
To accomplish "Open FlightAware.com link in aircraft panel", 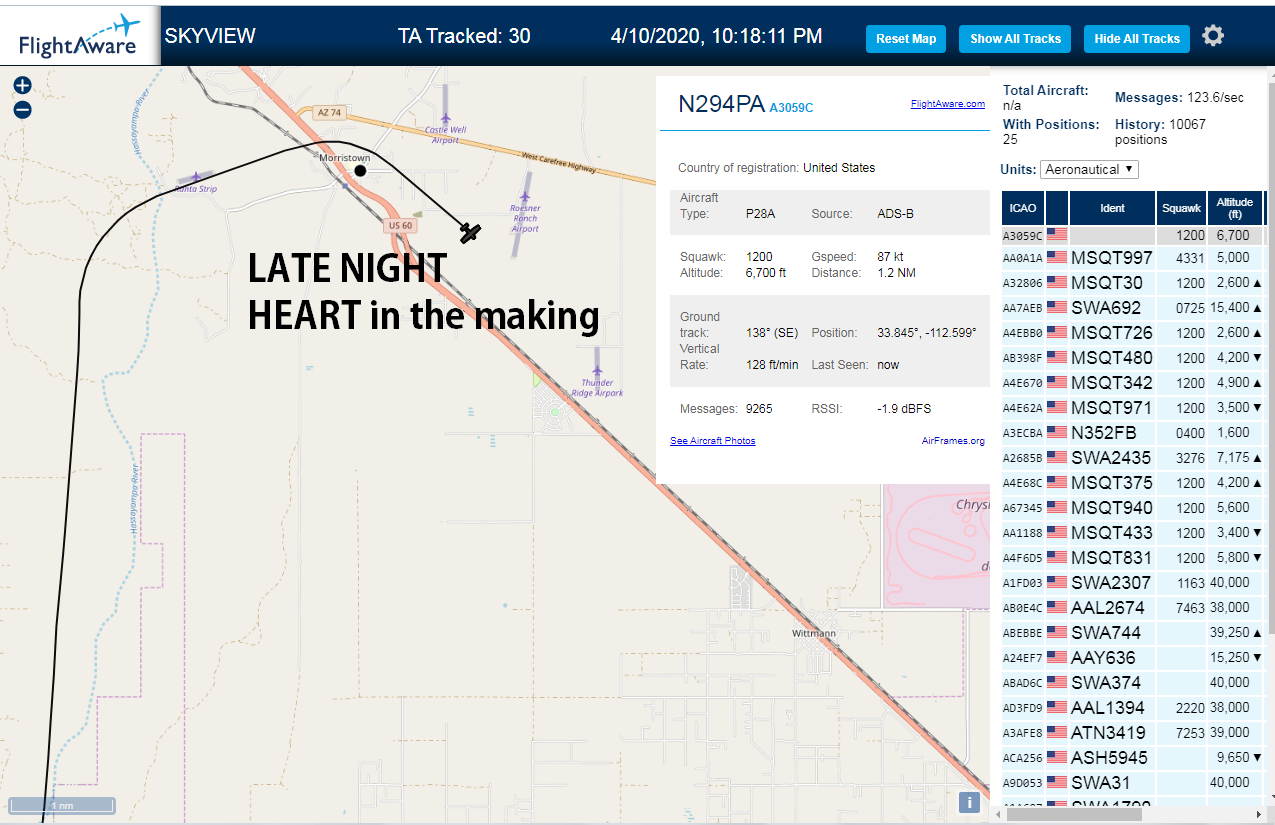I will (947, 104).
